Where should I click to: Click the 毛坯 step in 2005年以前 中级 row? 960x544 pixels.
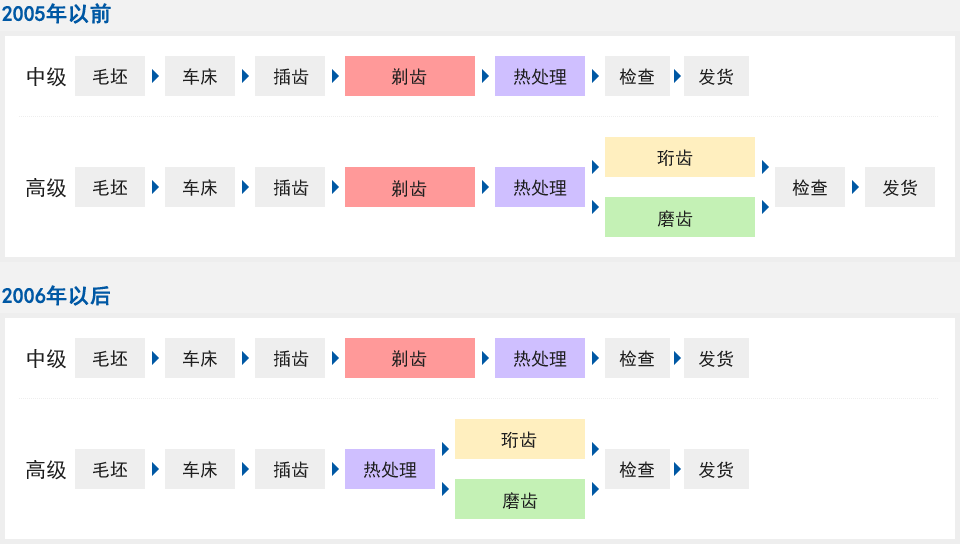click(x=110, y=76)
